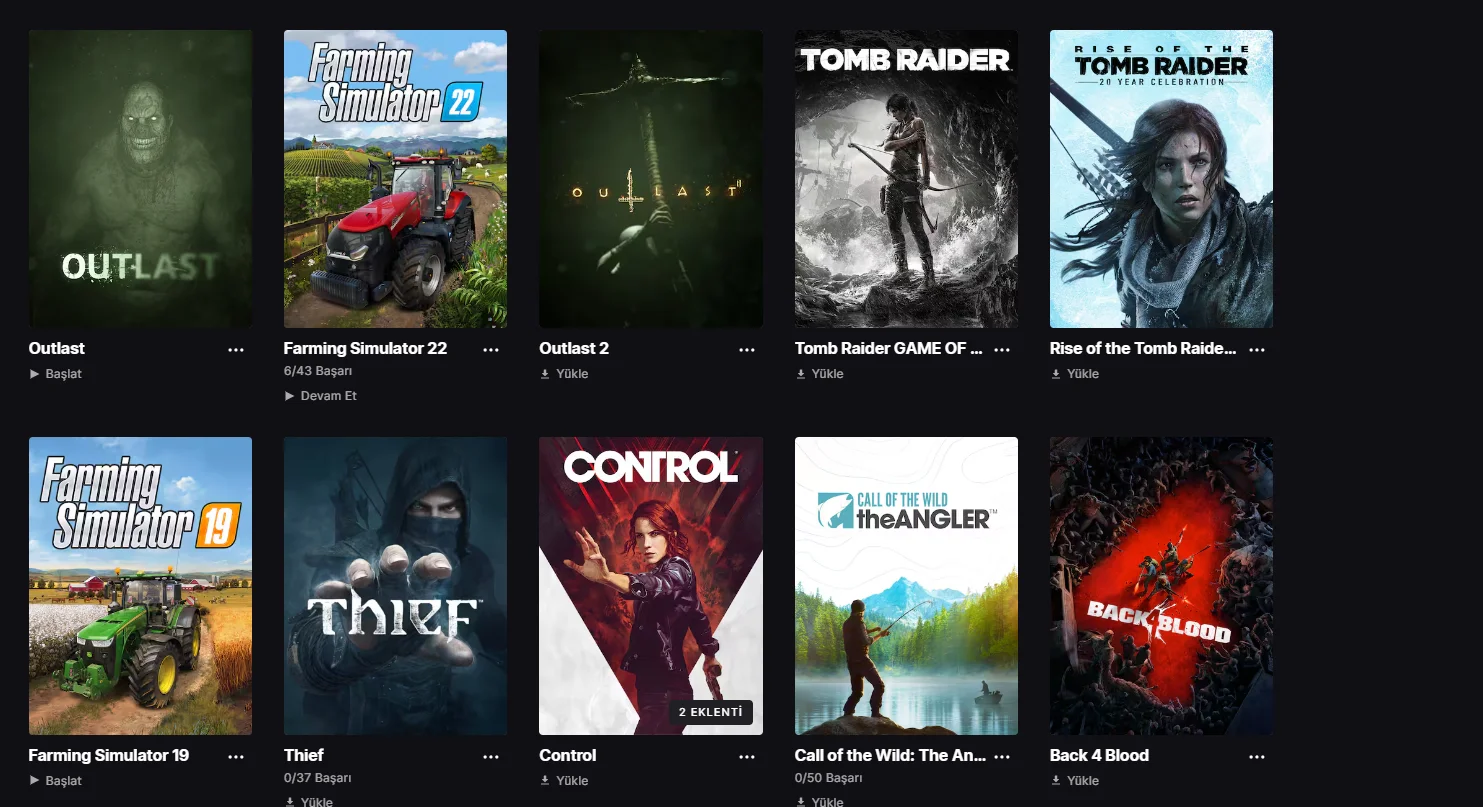Install Outlast 2 using Yükle

coord(564,374)
